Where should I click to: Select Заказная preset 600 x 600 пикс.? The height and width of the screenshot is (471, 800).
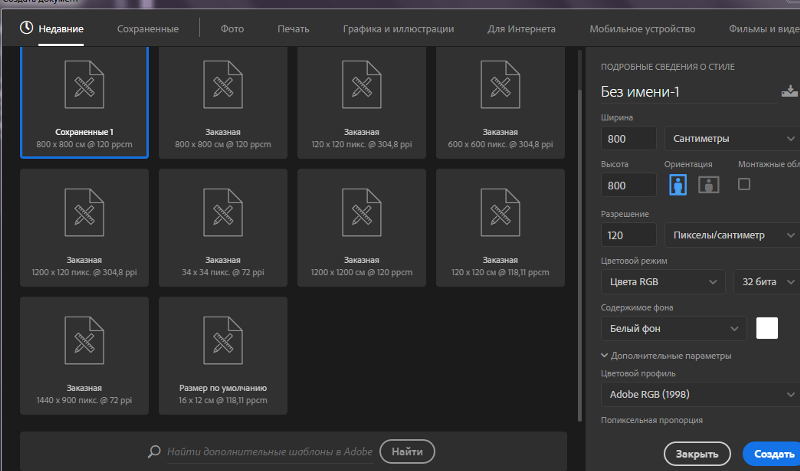point(501,102)
